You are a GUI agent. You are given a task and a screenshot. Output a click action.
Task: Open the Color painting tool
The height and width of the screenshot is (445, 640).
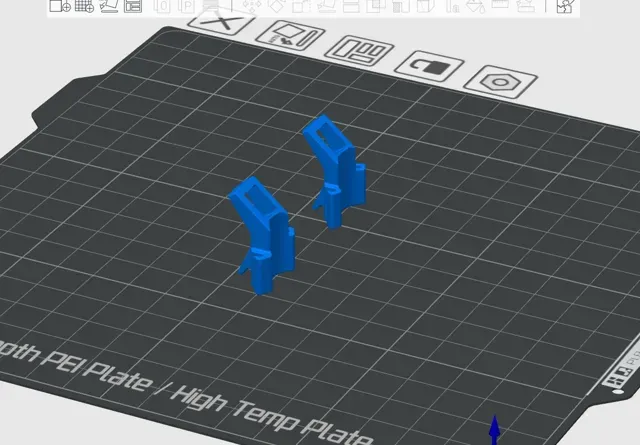pyautogui.click(x=476, y=6)
